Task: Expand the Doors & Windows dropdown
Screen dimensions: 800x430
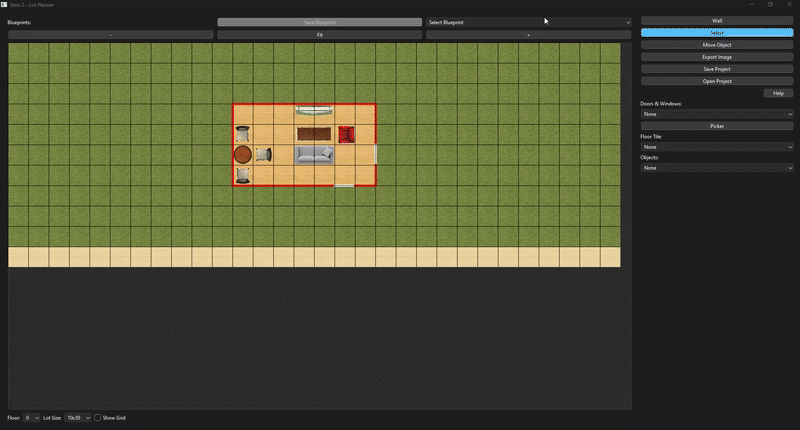Action: [x=717, y=114]
